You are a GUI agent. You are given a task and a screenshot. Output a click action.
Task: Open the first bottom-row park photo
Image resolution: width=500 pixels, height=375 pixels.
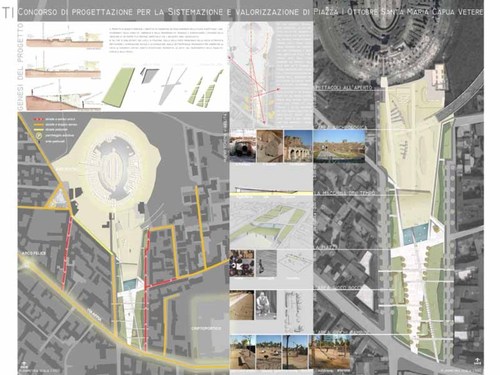point(243,352)
